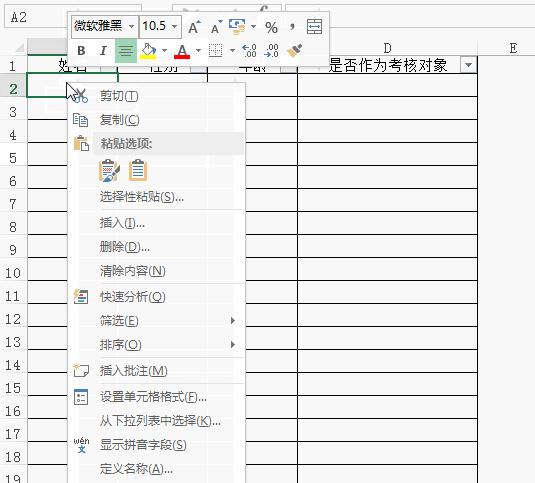Choose 从下拉列表中选择(K)...
The height and width of the screenshot is (483, 535).
[x=157, y=421]
